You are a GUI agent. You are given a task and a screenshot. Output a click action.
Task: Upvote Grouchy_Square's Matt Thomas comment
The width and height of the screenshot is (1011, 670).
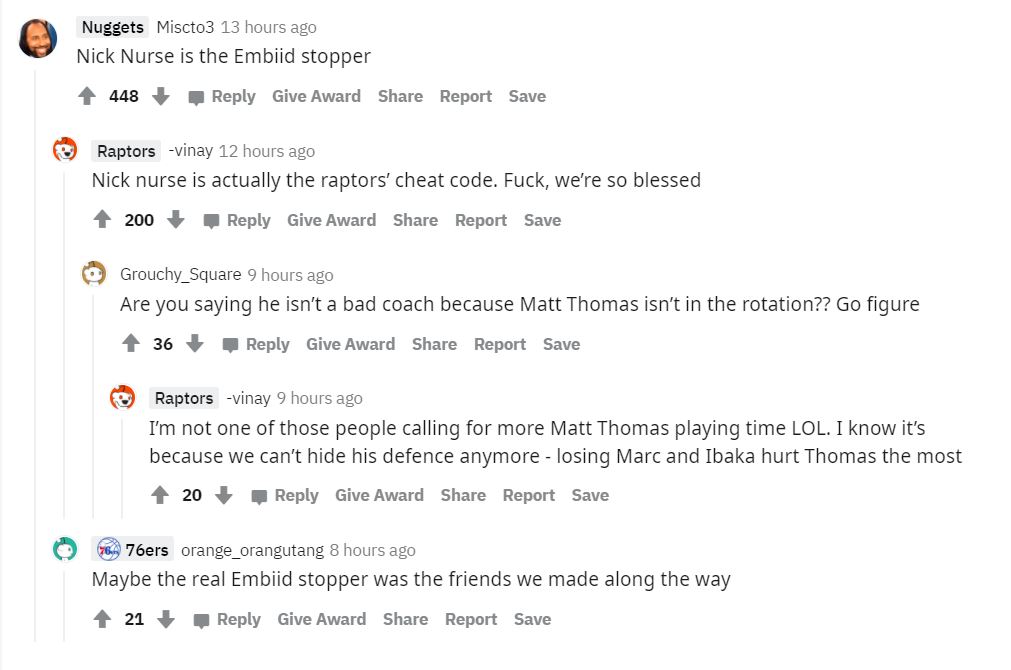131,344
